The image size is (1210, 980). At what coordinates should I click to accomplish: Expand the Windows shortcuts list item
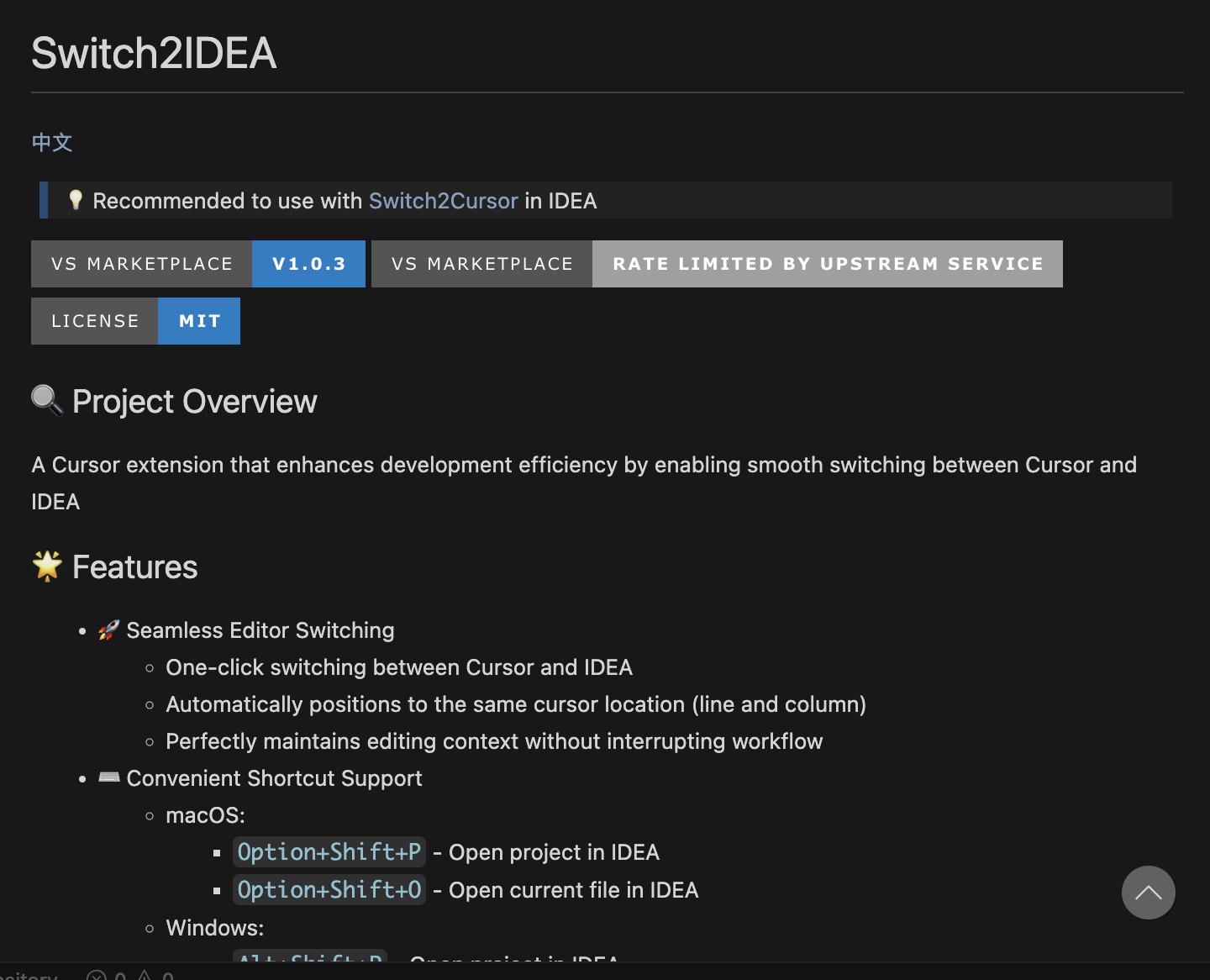214,927
